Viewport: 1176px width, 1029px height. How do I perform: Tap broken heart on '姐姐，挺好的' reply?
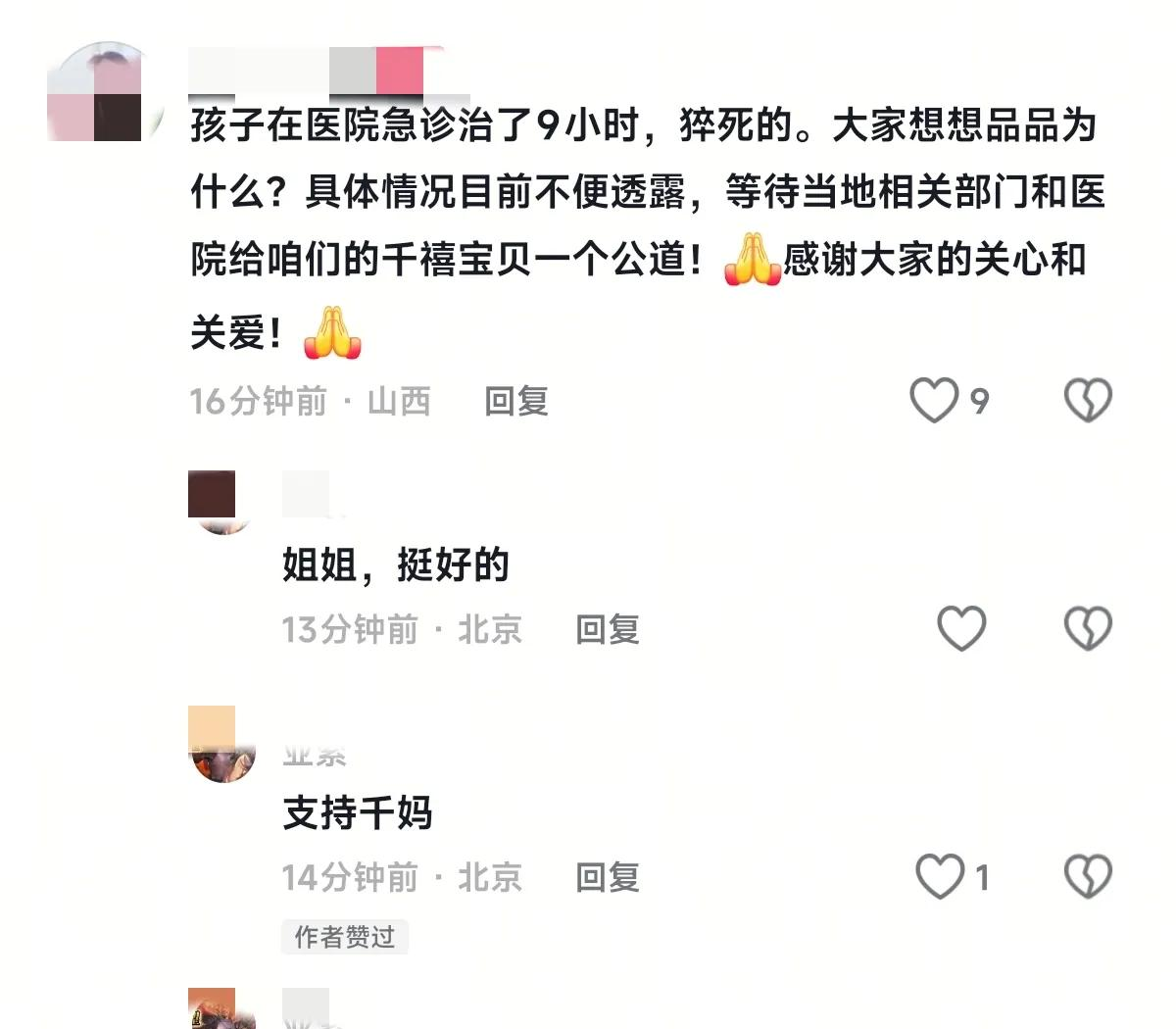click(1088, 628)
